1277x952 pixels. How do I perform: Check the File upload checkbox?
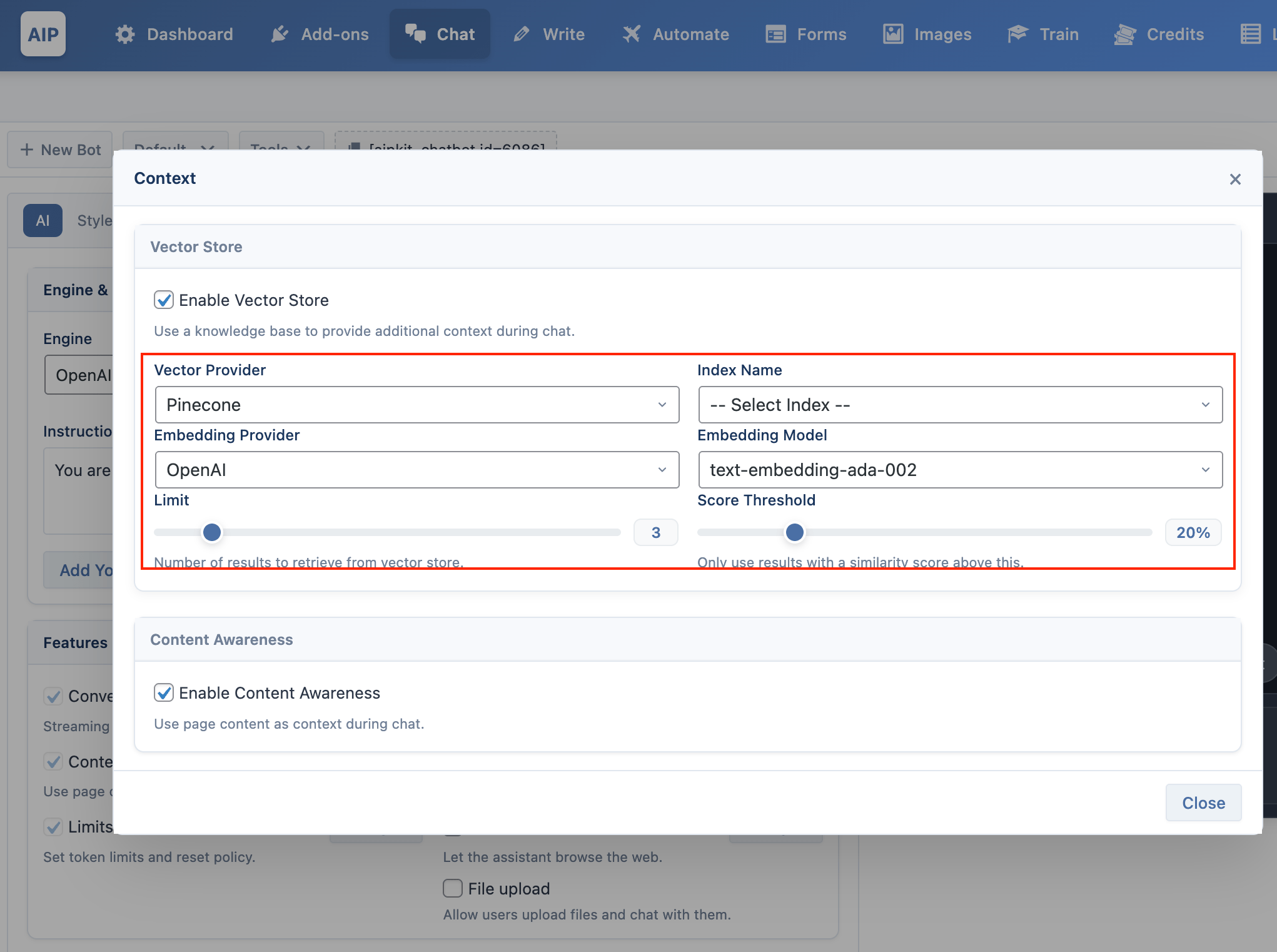pos(453,888)
